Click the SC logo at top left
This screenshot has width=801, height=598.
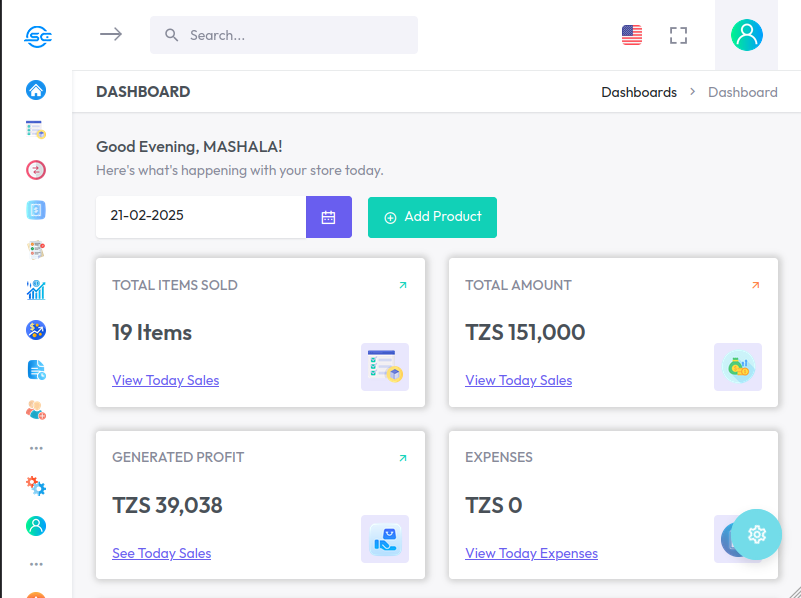pos(38,36)
